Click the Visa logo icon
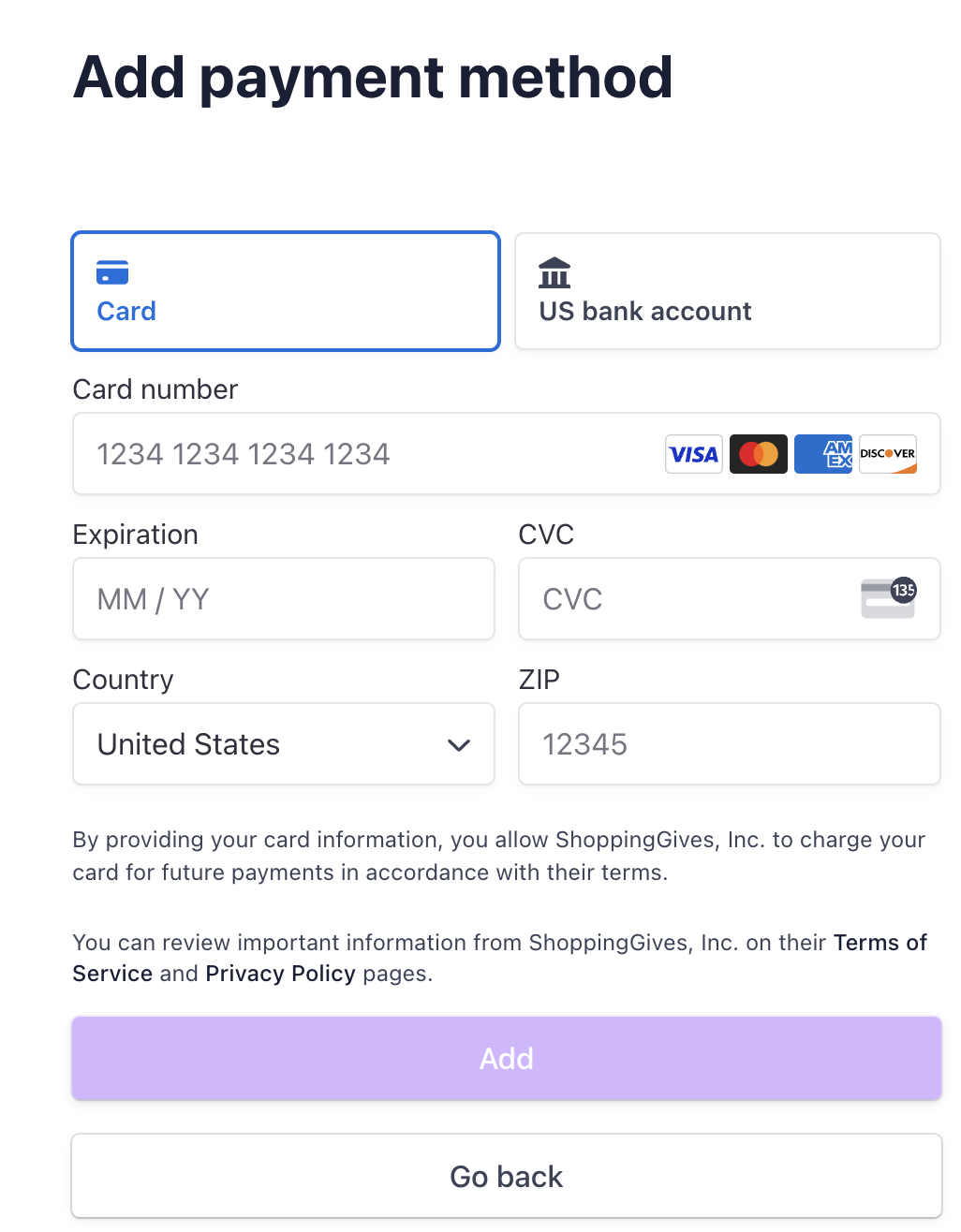This screenshot has height=1232, width=961. click(x=694, y=454)
